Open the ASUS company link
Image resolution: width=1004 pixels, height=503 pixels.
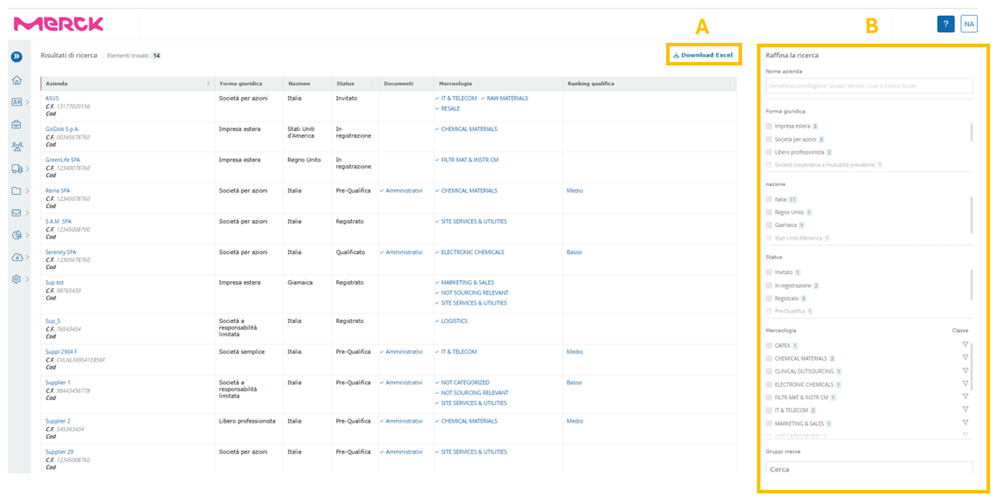(x=52, y=98)
